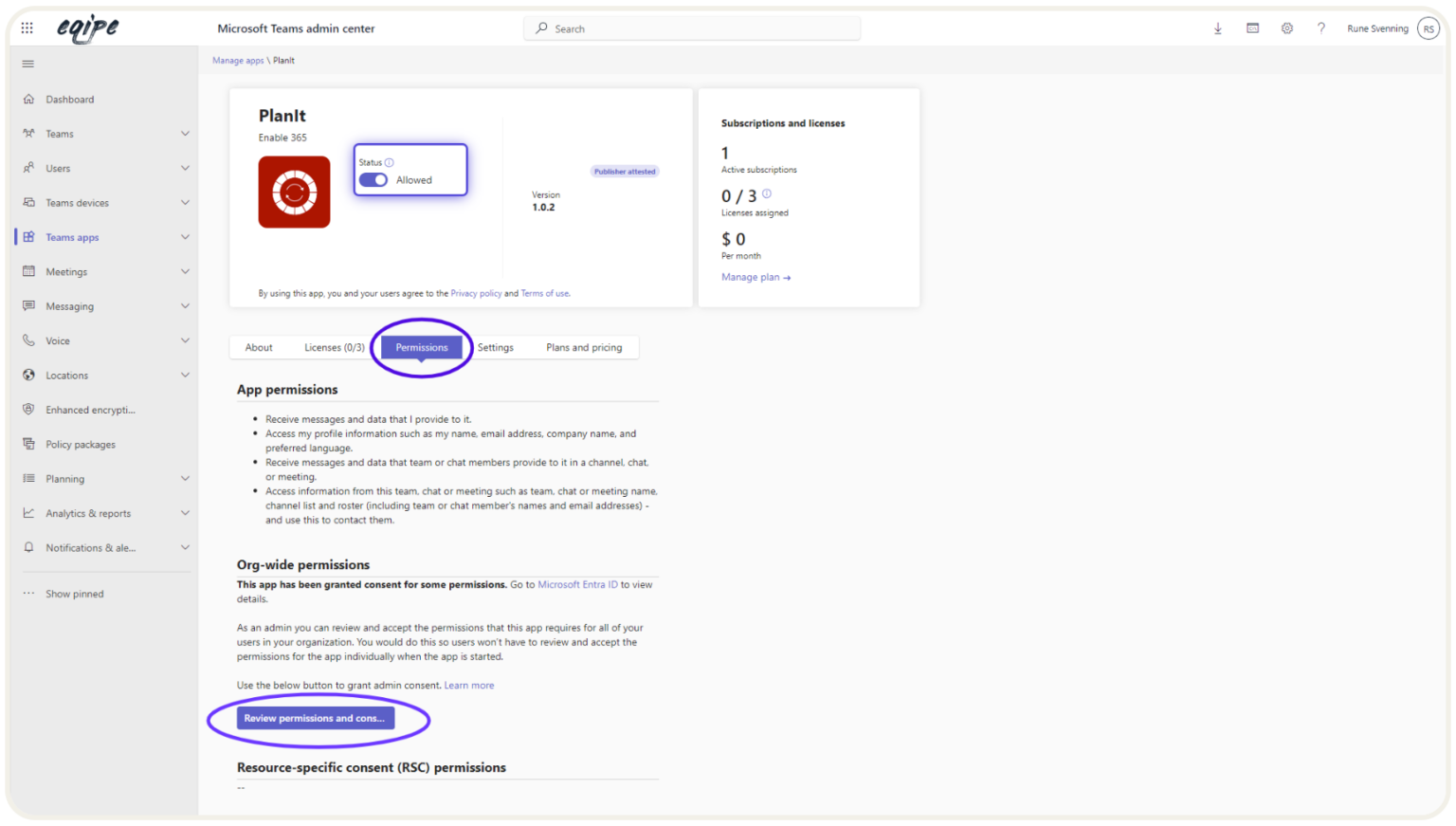
Task: Open the Plans and pricing tab
Action: point(584,347)
